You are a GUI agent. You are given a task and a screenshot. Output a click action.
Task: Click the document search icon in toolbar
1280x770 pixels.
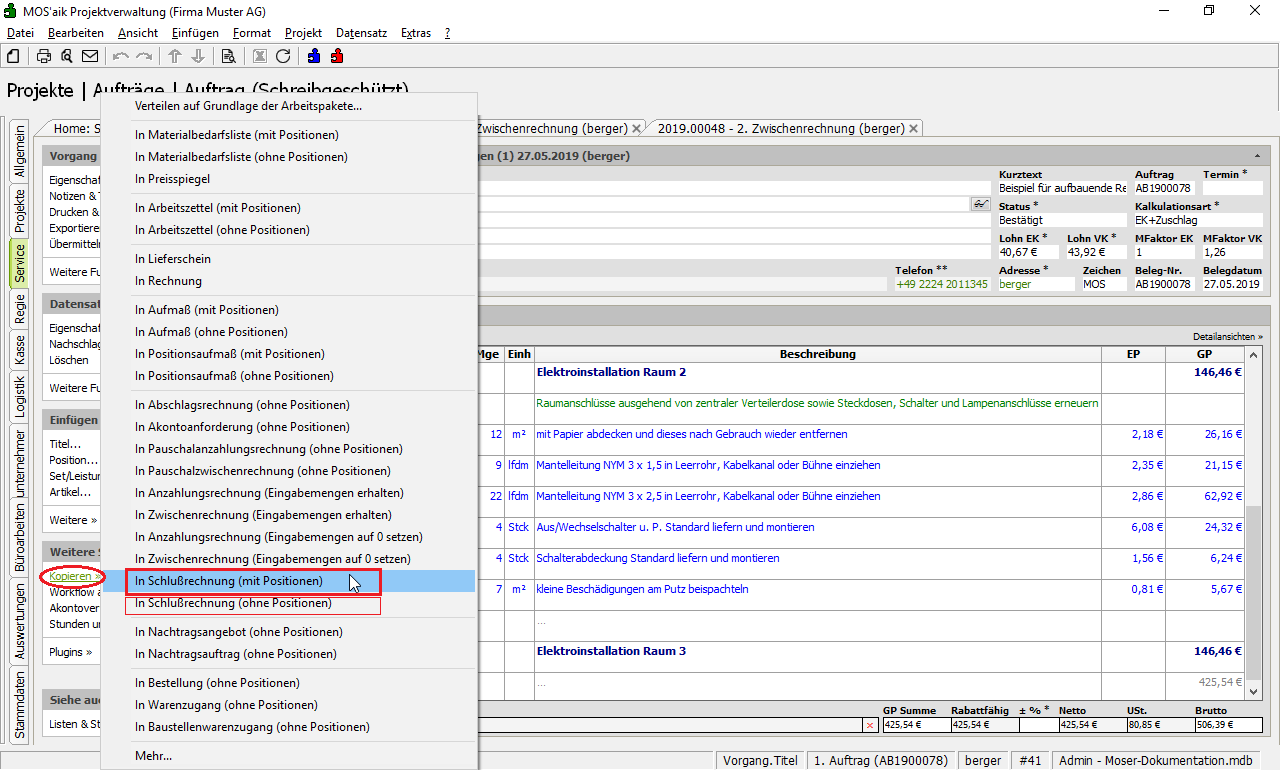(228, 56)
